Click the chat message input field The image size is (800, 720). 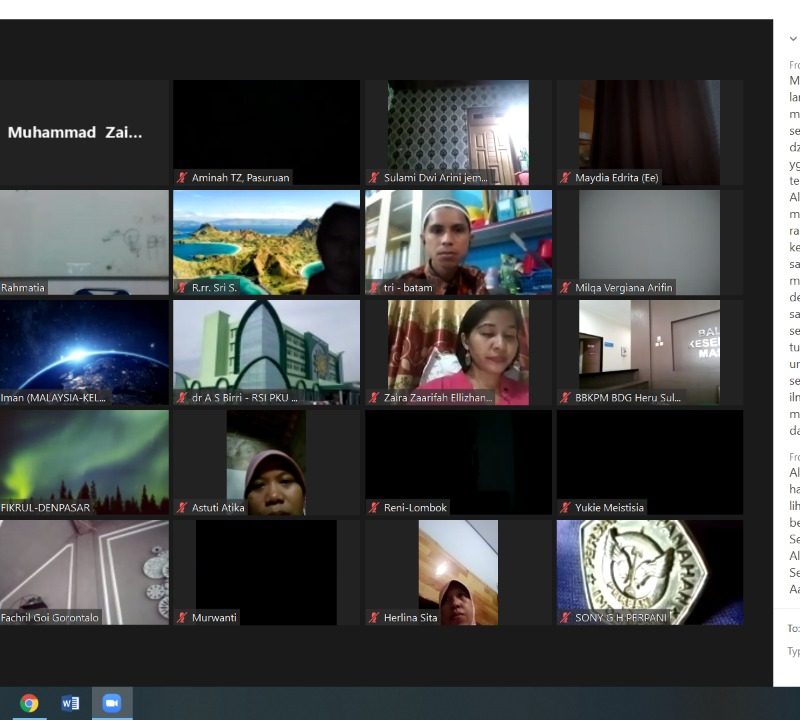[793, 652]
